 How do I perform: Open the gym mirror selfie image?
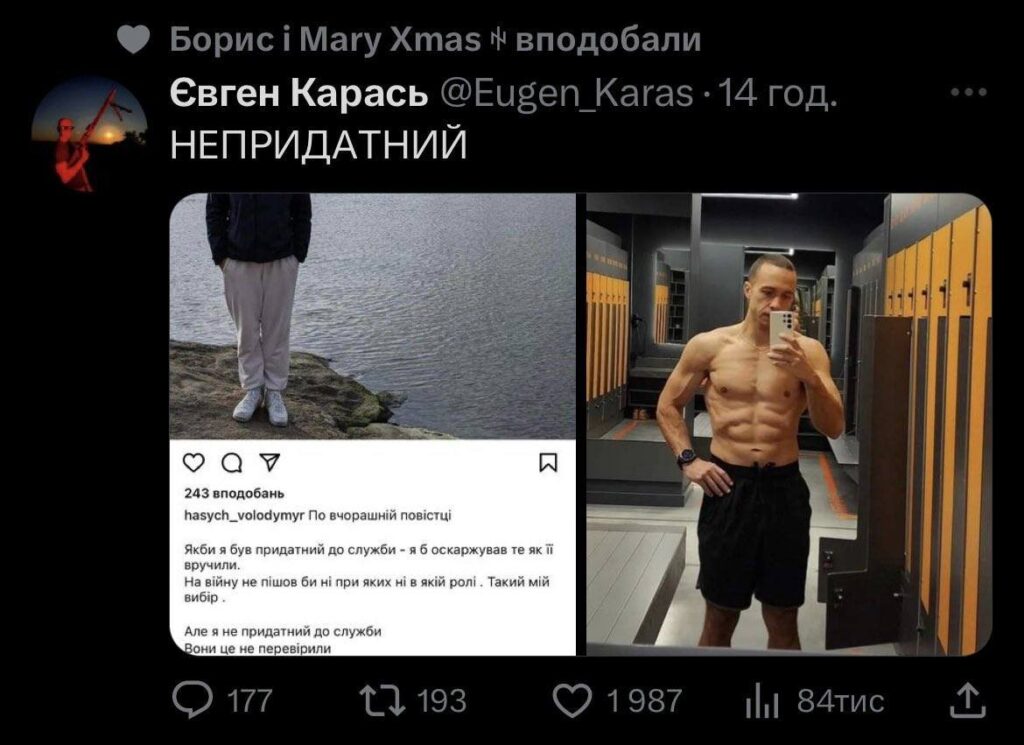pyautogui.click(x=789, y=424)
